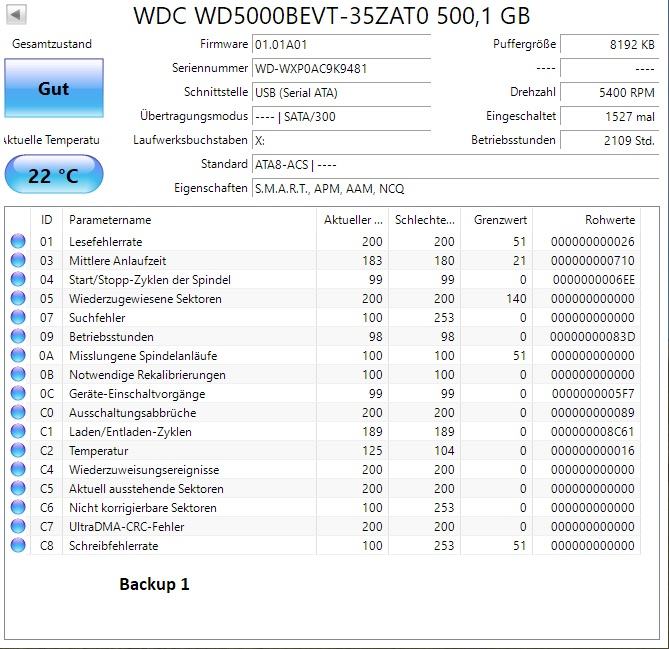The width and height of the screenshot is (669, 649).
Task: Click the Nicht korrigierbare Sektoren parameter
Action: click(x=143, y=508)
